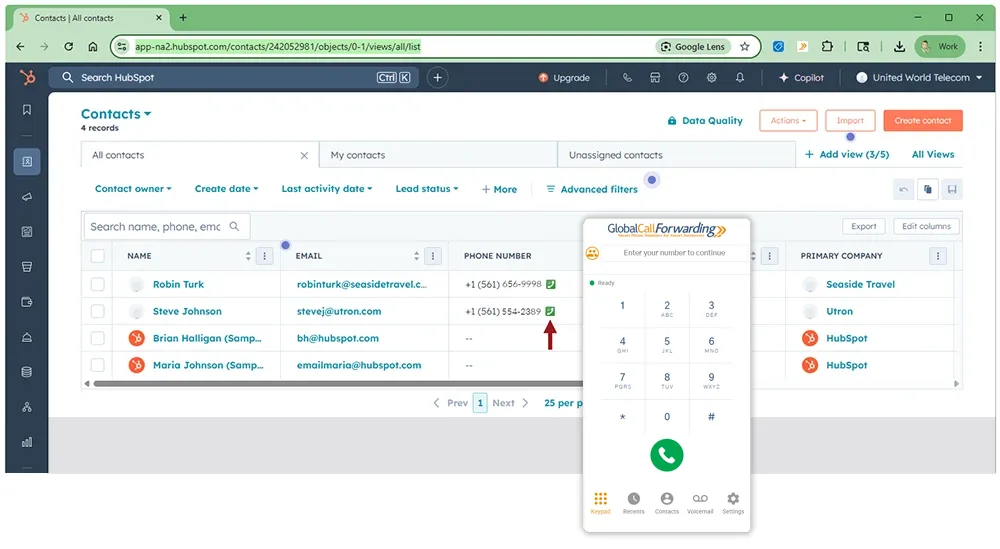Open the bookmarks icon in left sidebar

27,110
